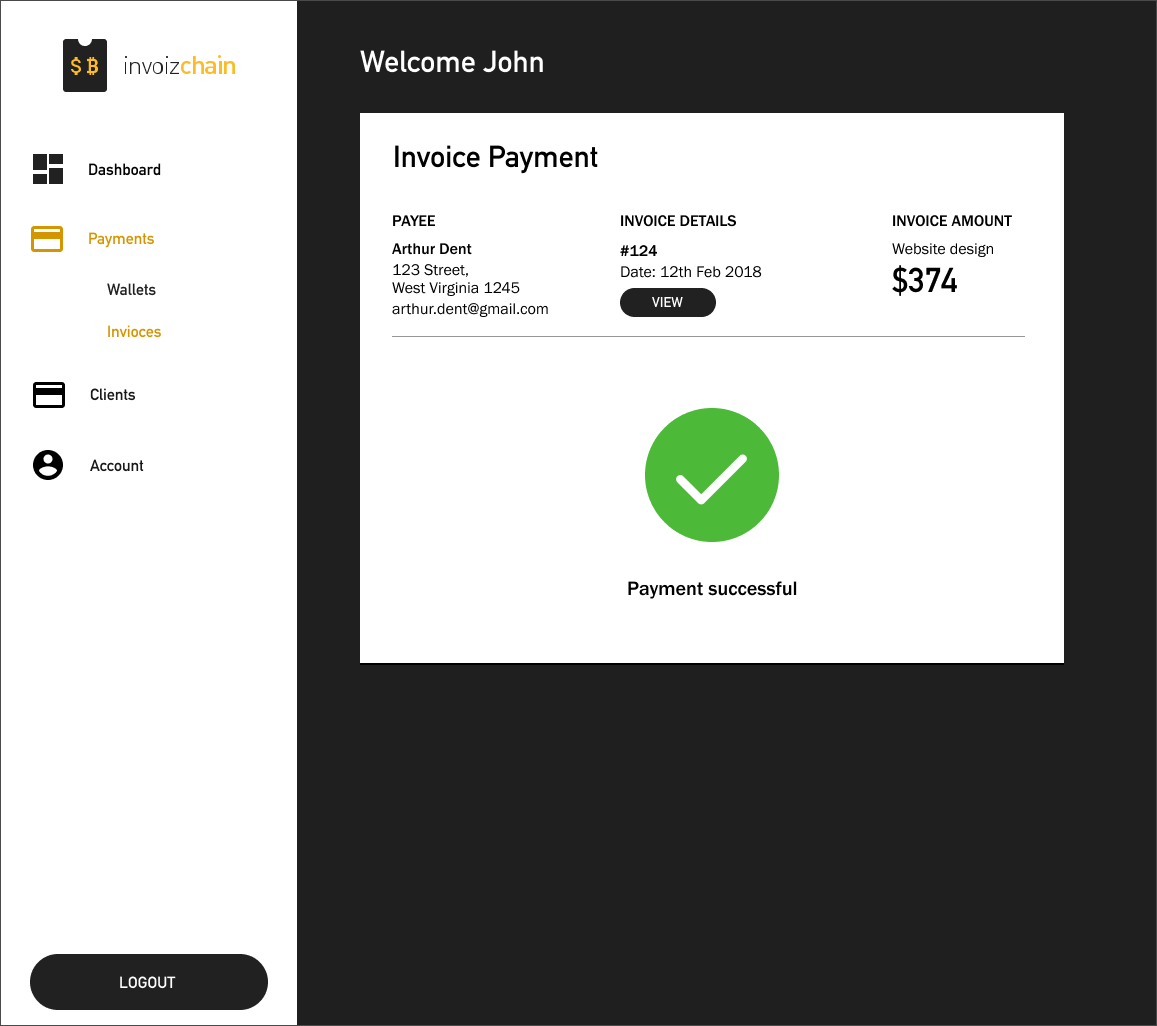This screenshot has height=1026, width=1157.
Task: Click the invoizchain brand name text
Action: [x=180, y=67]
